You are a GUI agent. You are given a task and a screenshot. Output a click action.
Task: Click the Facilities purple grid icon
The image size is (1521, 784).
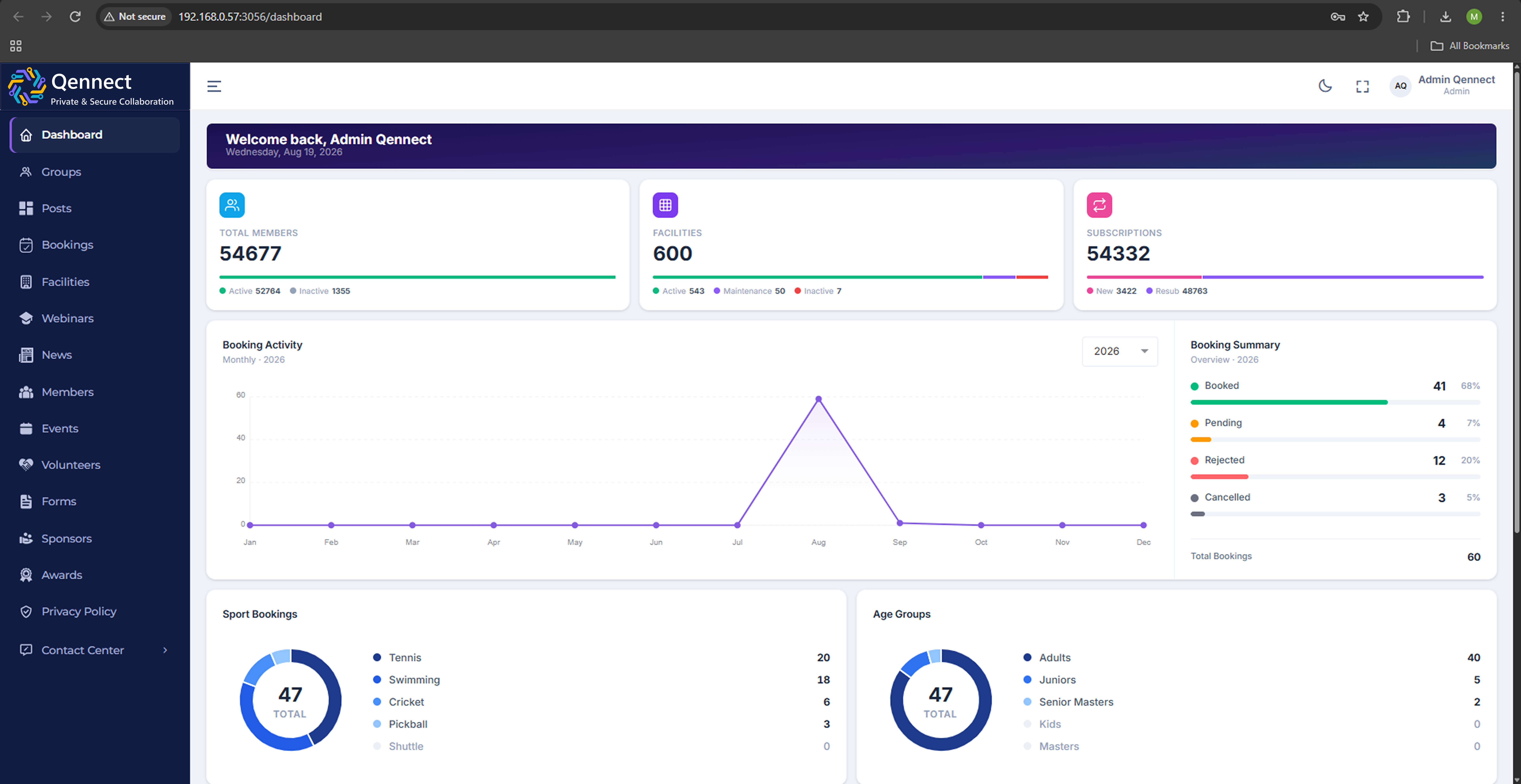pyautogui.click(x=665, y=205)
